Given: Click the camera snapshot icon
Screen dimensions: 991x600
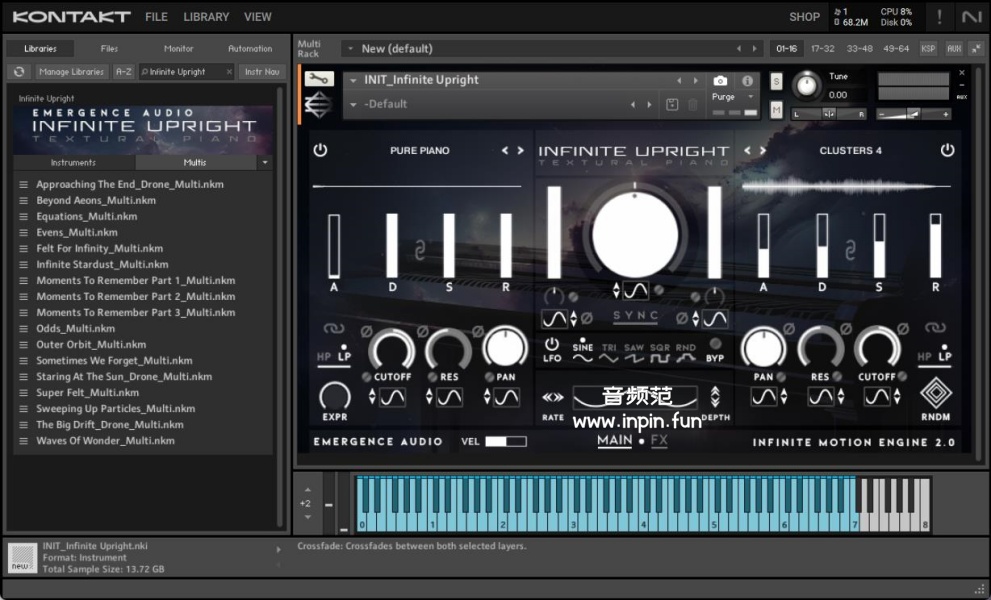Looking at the screenshot, I should 720,80.
